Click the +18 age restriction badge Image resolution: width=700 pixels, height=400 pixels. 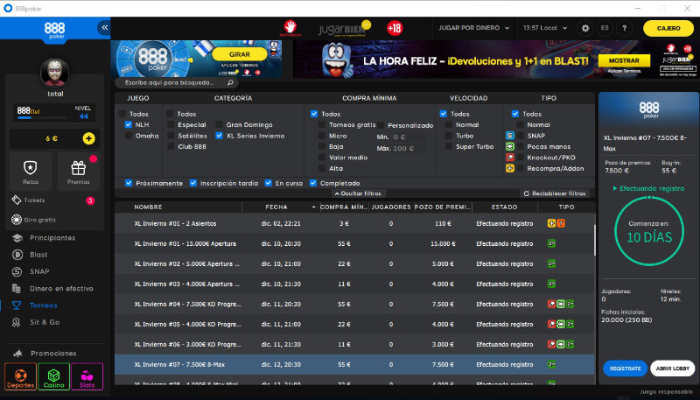395,28
